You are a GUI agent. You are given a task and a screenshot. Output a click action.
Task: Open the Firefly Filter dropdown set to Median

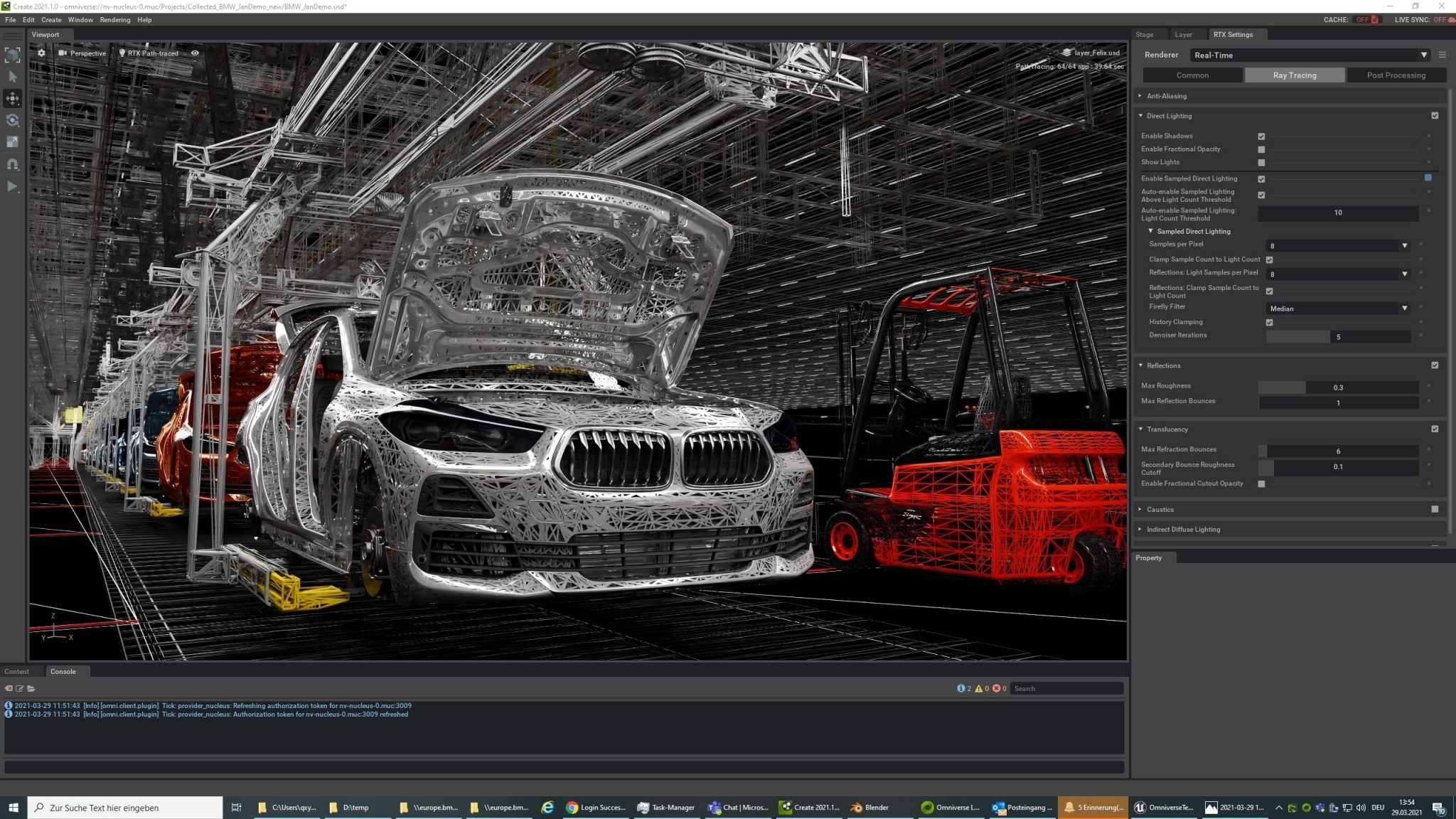click(1337, 308)
